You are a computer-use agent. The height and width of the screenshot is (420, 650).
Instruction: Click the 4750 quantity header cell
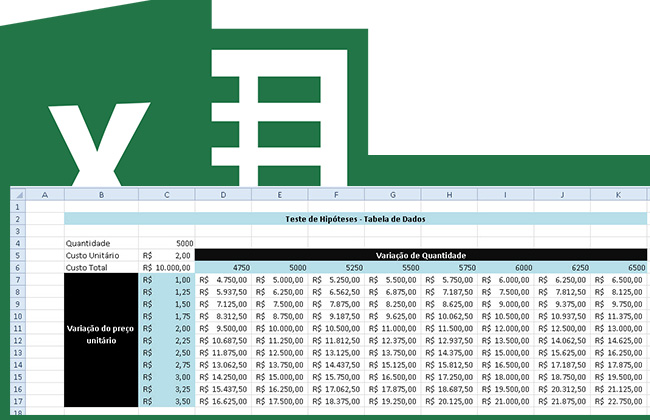[223, 267]
